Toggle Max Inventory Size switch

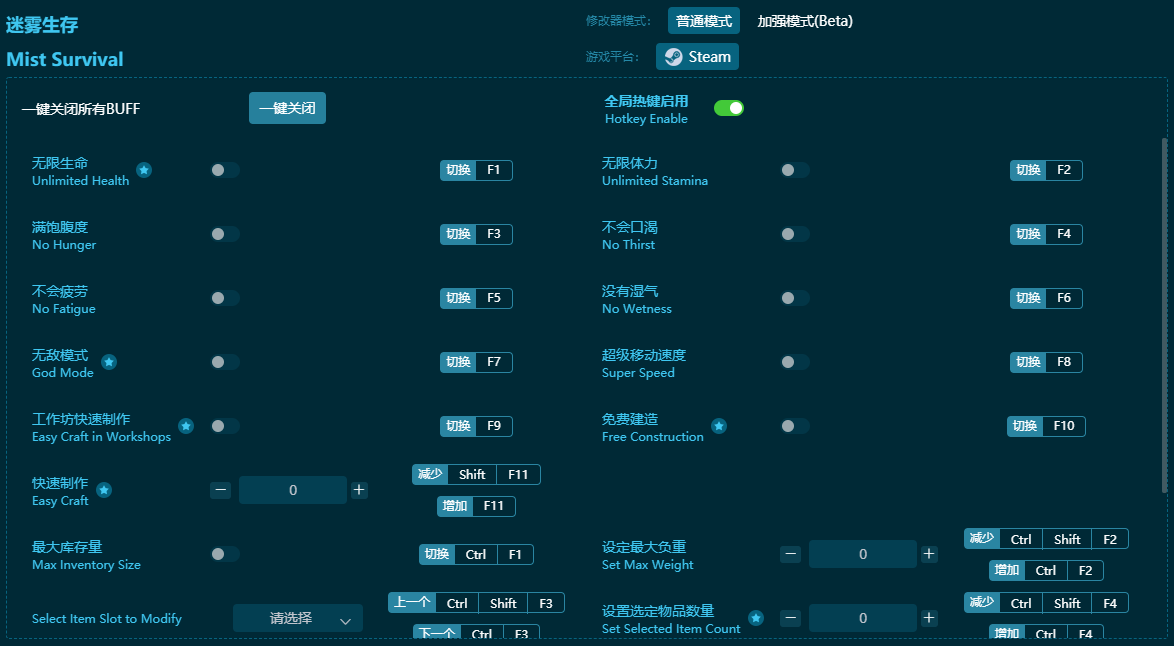coord(225,554)
